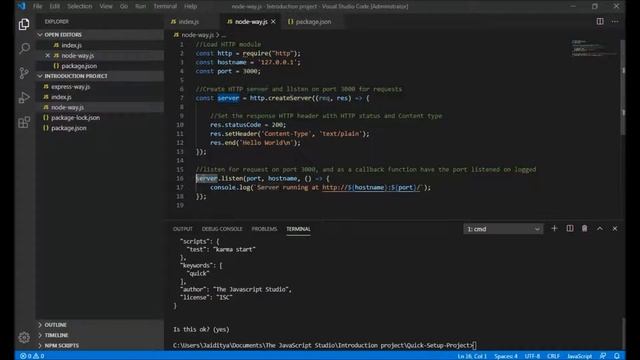Open the Terminal menu
Screen dimensions: 640x360
(165, 6)
